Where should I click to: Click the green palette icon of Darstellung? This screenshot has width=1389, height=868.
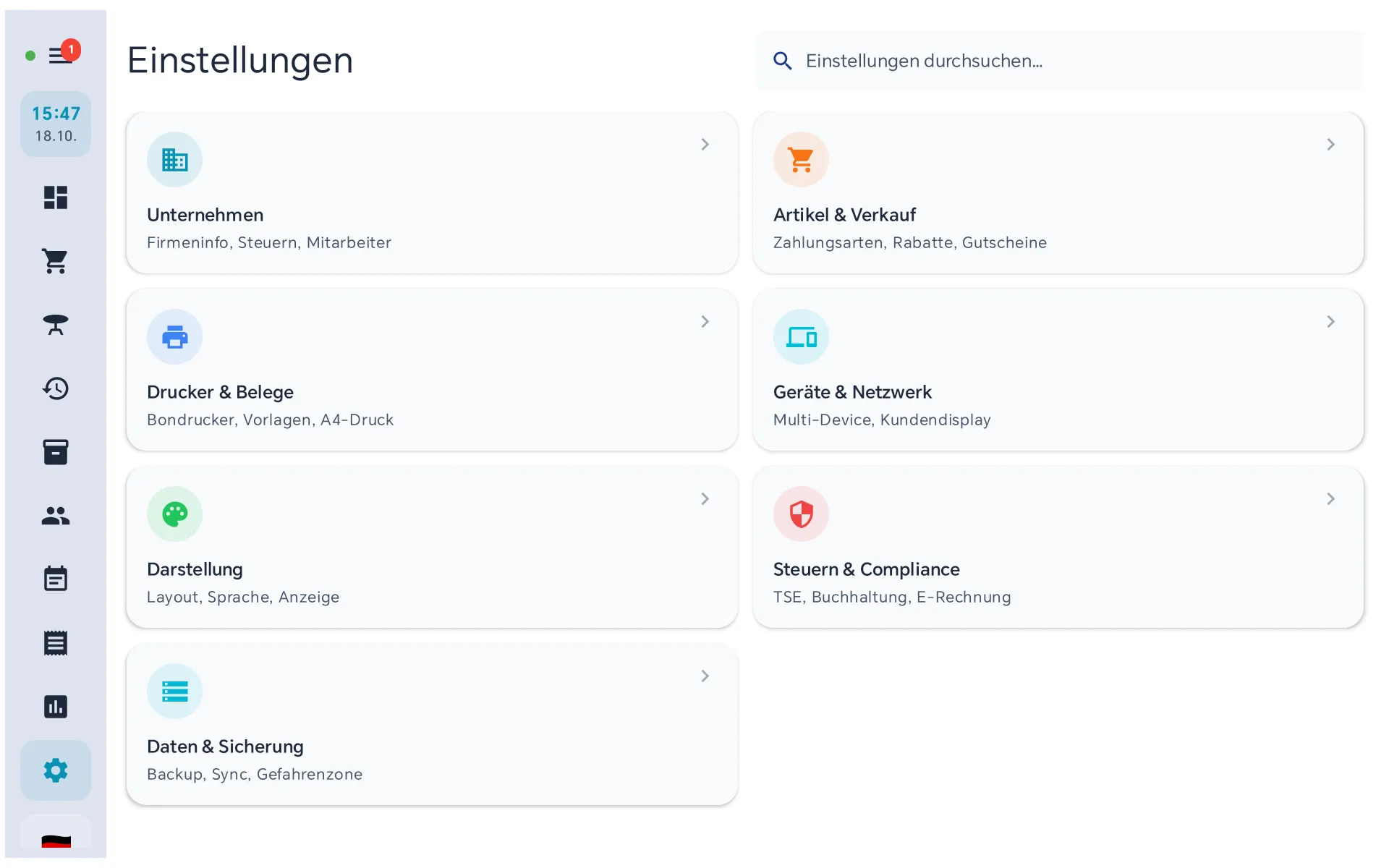pyautogui.click(x=174, y=514)
